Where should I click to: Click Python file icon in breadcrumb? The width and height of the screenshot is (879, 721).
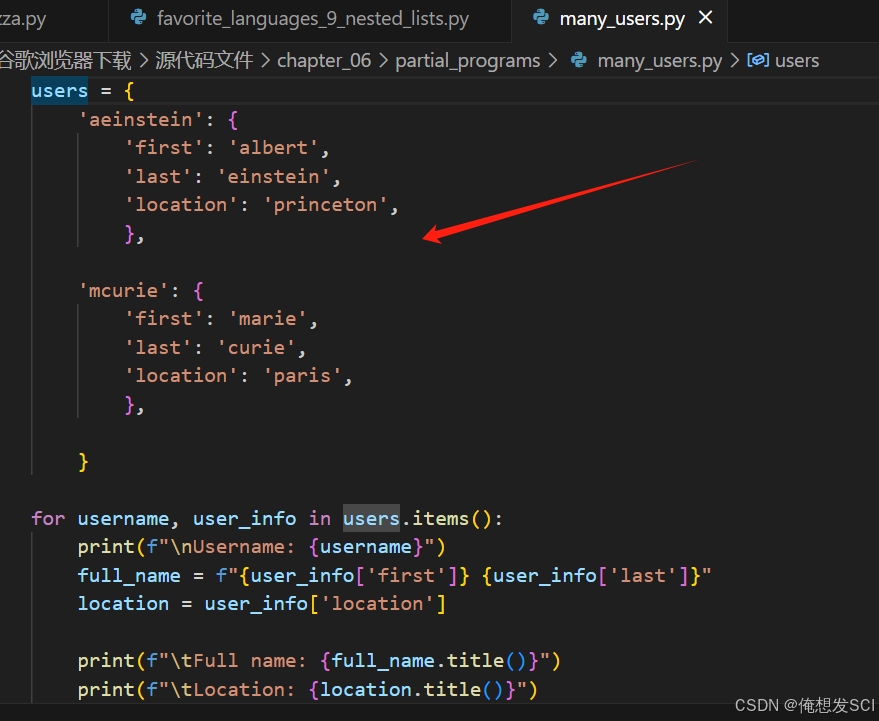(x=579, y=60)
